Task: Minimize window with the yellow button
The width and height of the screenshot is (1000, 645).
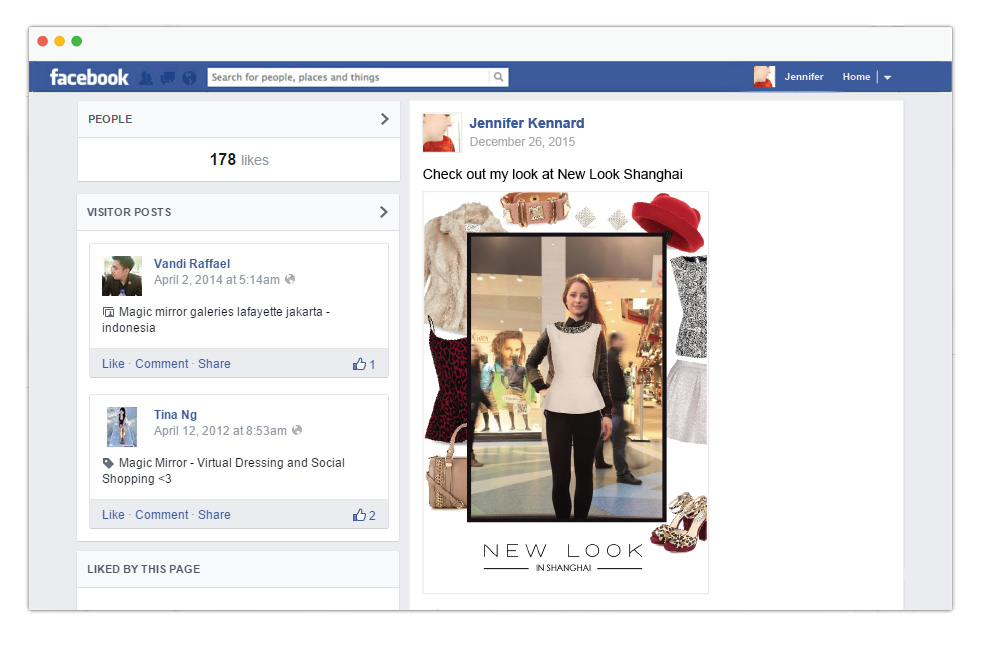Action: pyautogui.click(x=59, y=41)
